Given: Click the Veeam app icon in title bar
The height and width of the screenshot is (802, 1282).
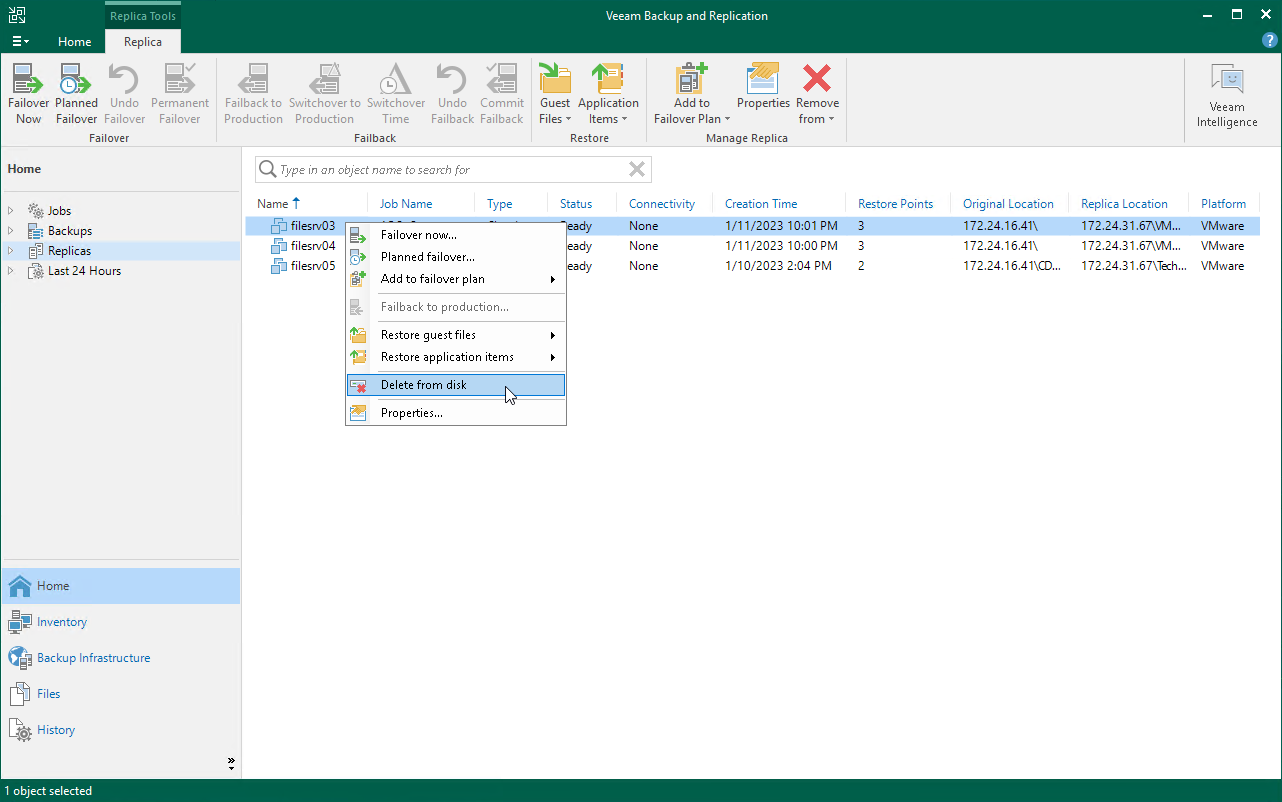Looking at the screenshot, I should (x=17, y=15).
